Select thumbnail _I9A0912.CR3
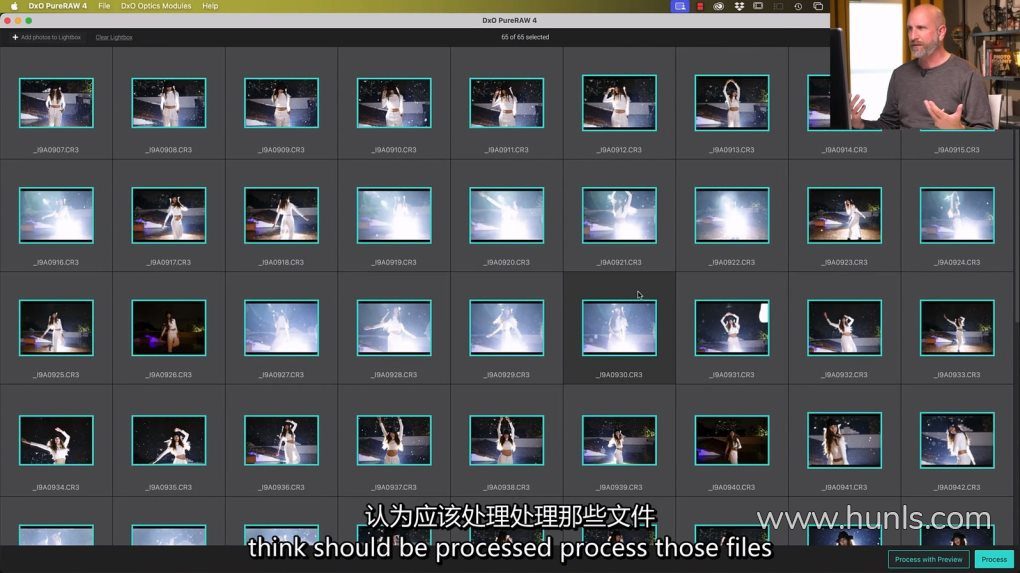Screen dimensions: 1020x573 pyautogui.click(x=619, y=103)
